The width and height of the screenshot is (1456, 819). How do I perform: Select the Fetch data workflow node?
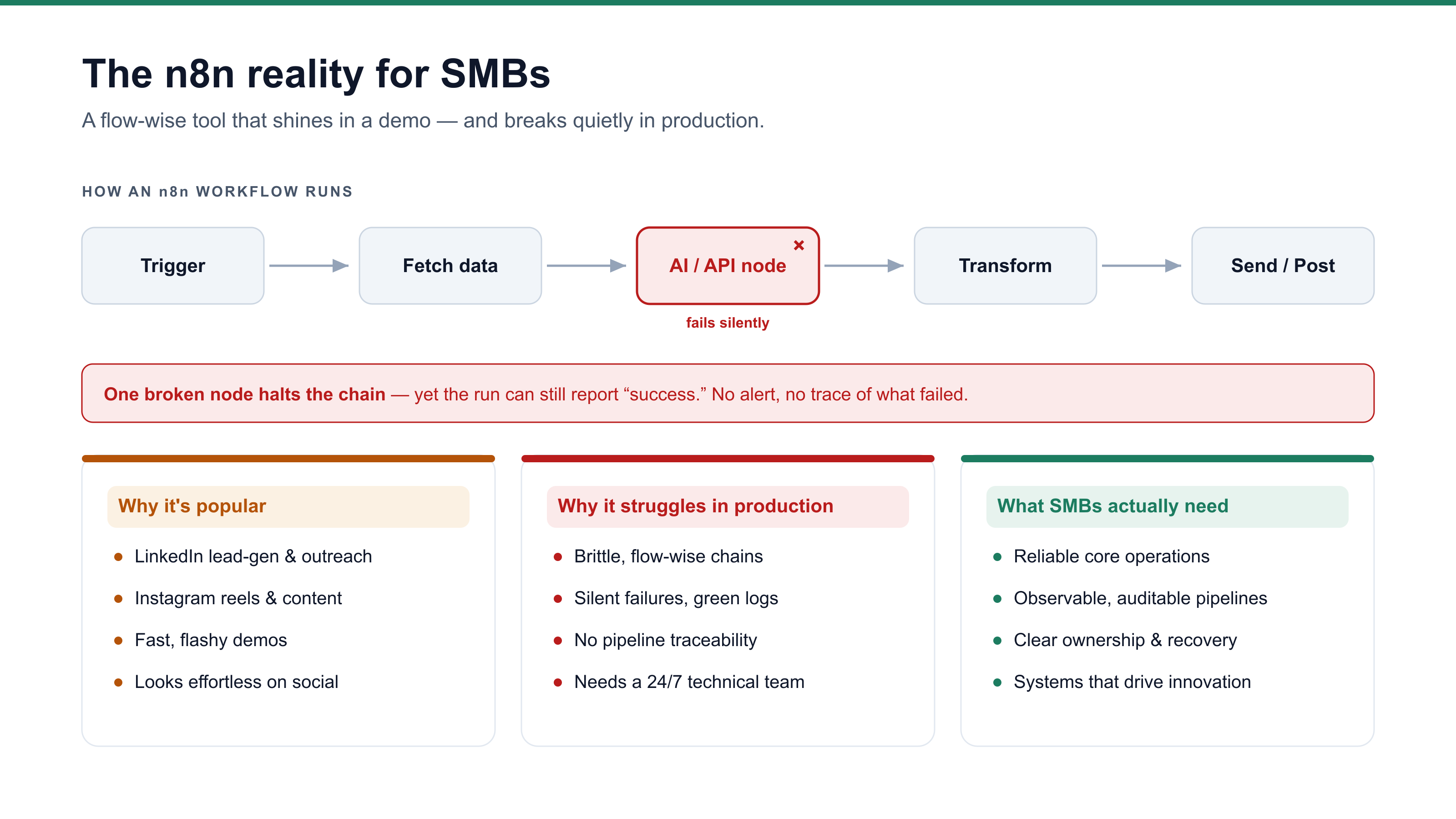[x=450, y=266]
